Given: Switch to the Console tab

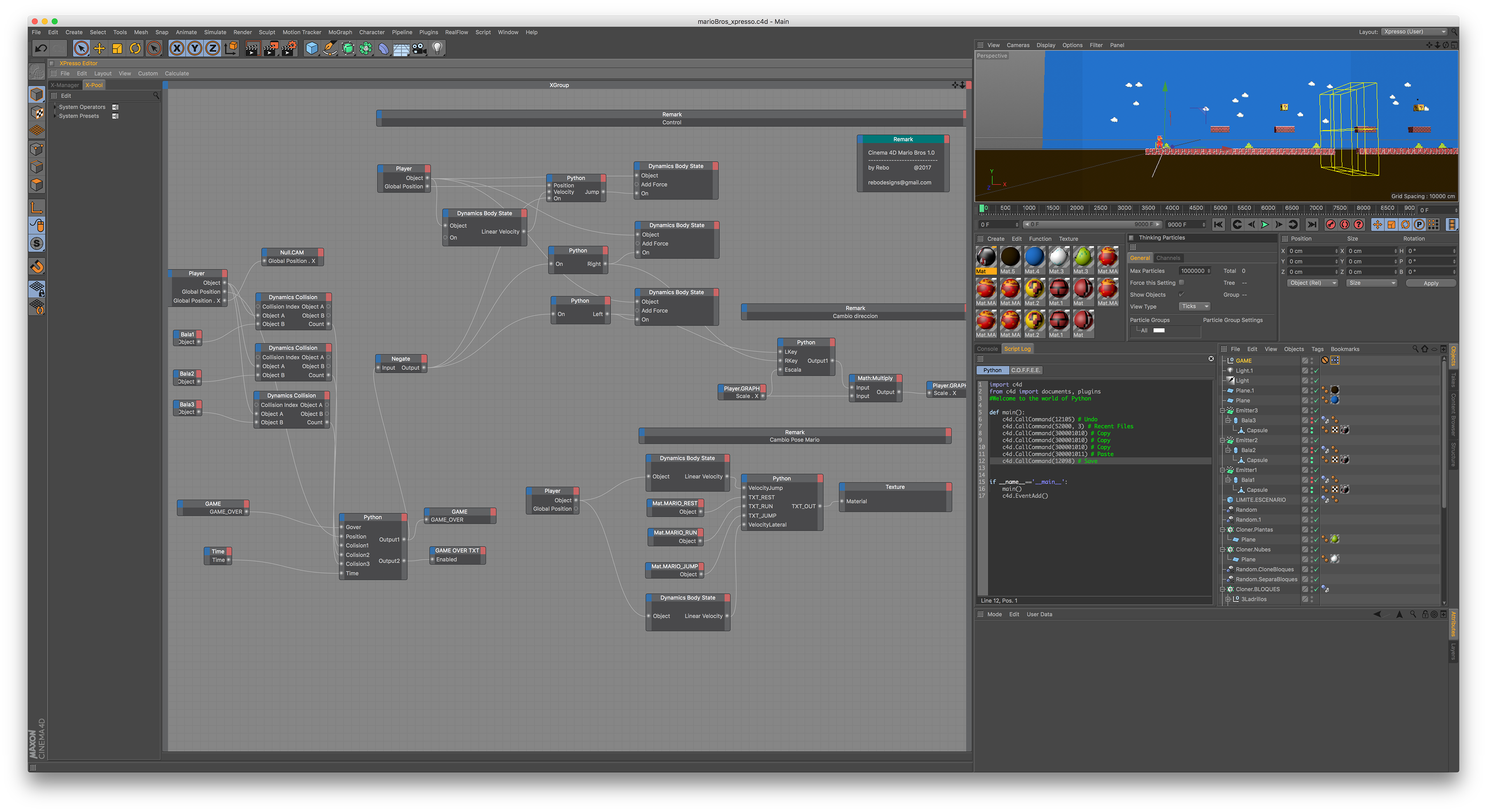Looking at the screenshot, I should (x=987, y=349).
